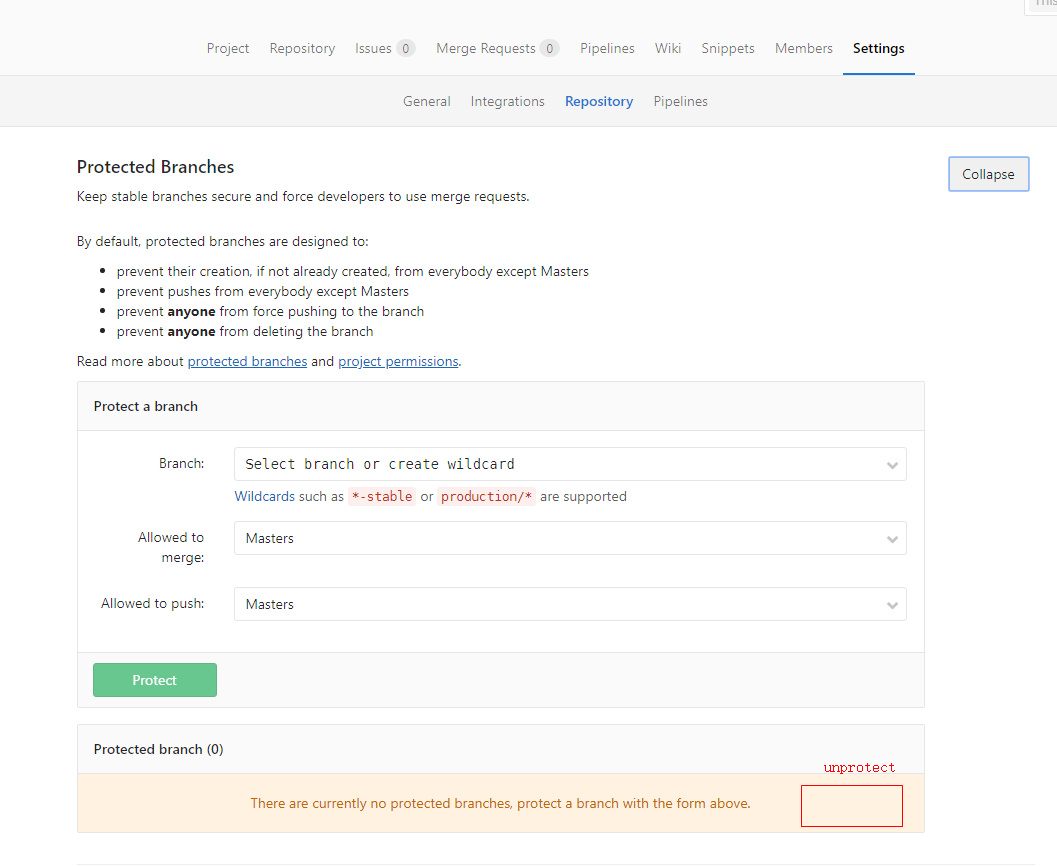Open the Merge Requests tab

[486, 48]
